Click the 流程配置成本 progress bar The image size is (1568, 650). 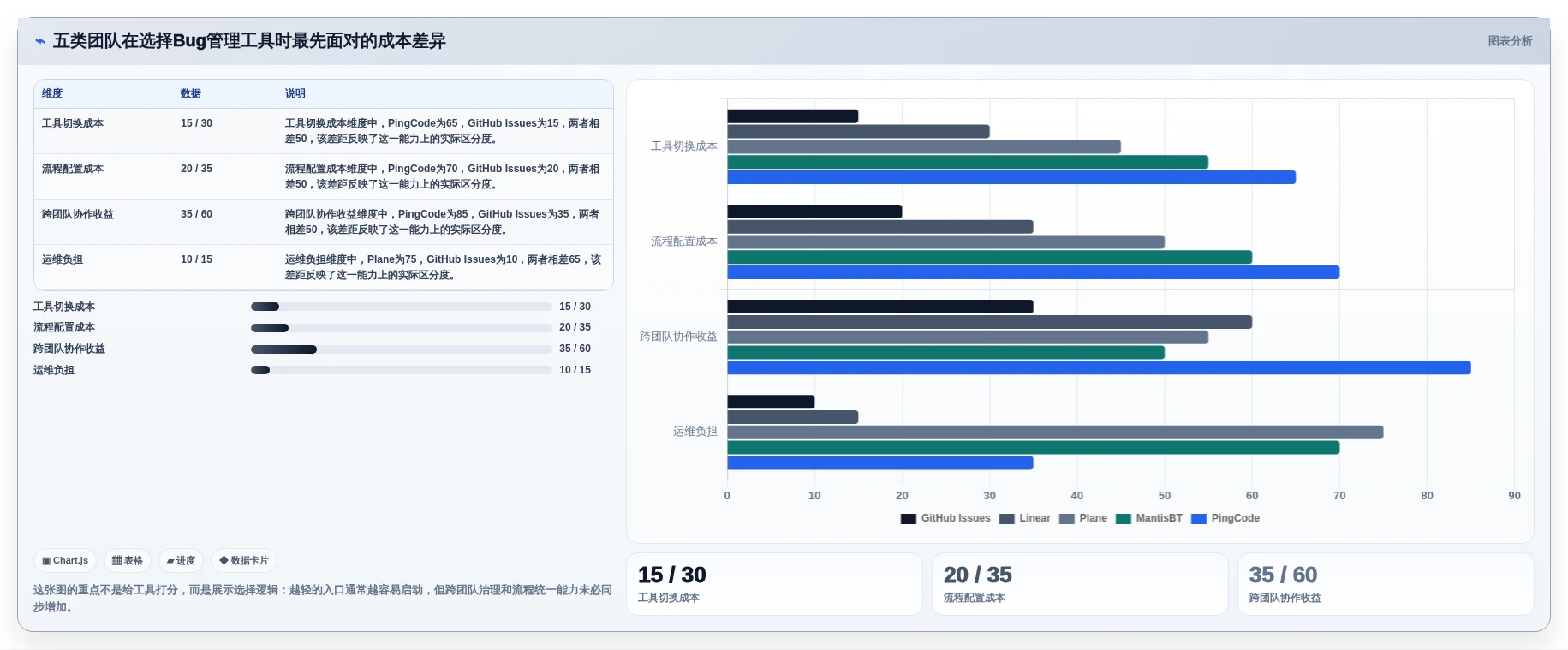[x=401, y=328]
